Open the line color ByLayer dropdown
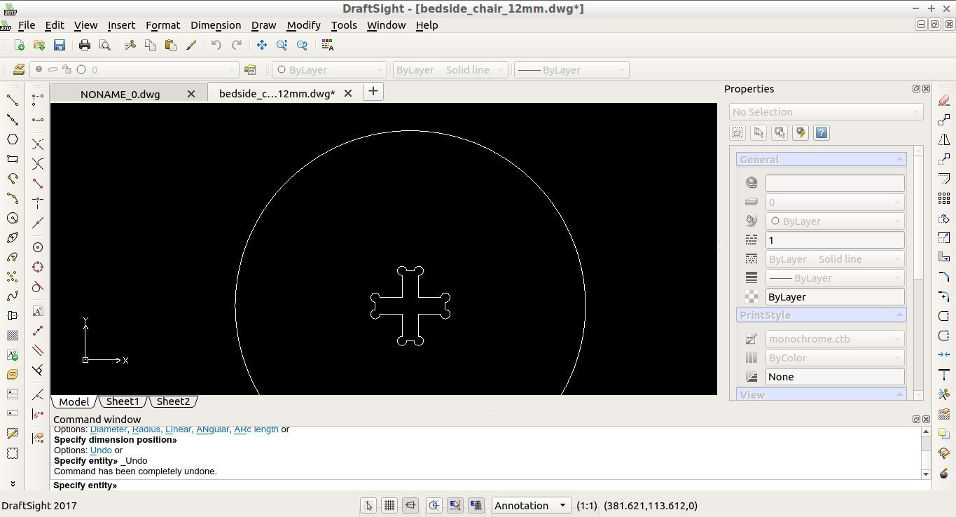This screenshot has width=956, height=517. pos(329,70)
